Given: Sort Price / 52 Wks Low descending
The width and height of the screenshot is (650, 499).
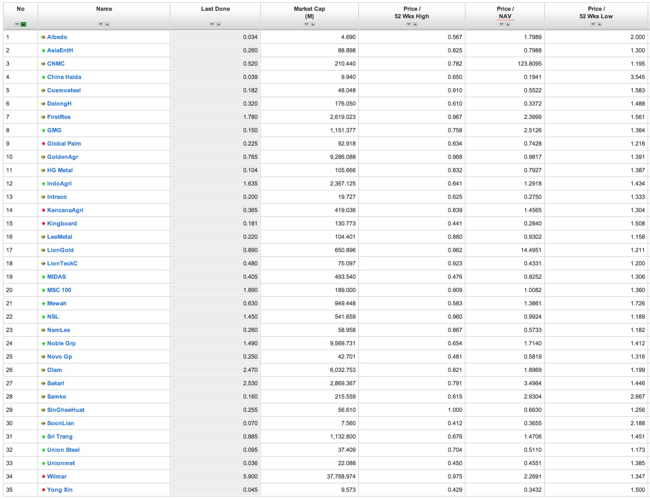Looking at the screenshot, I should (593, 24).
